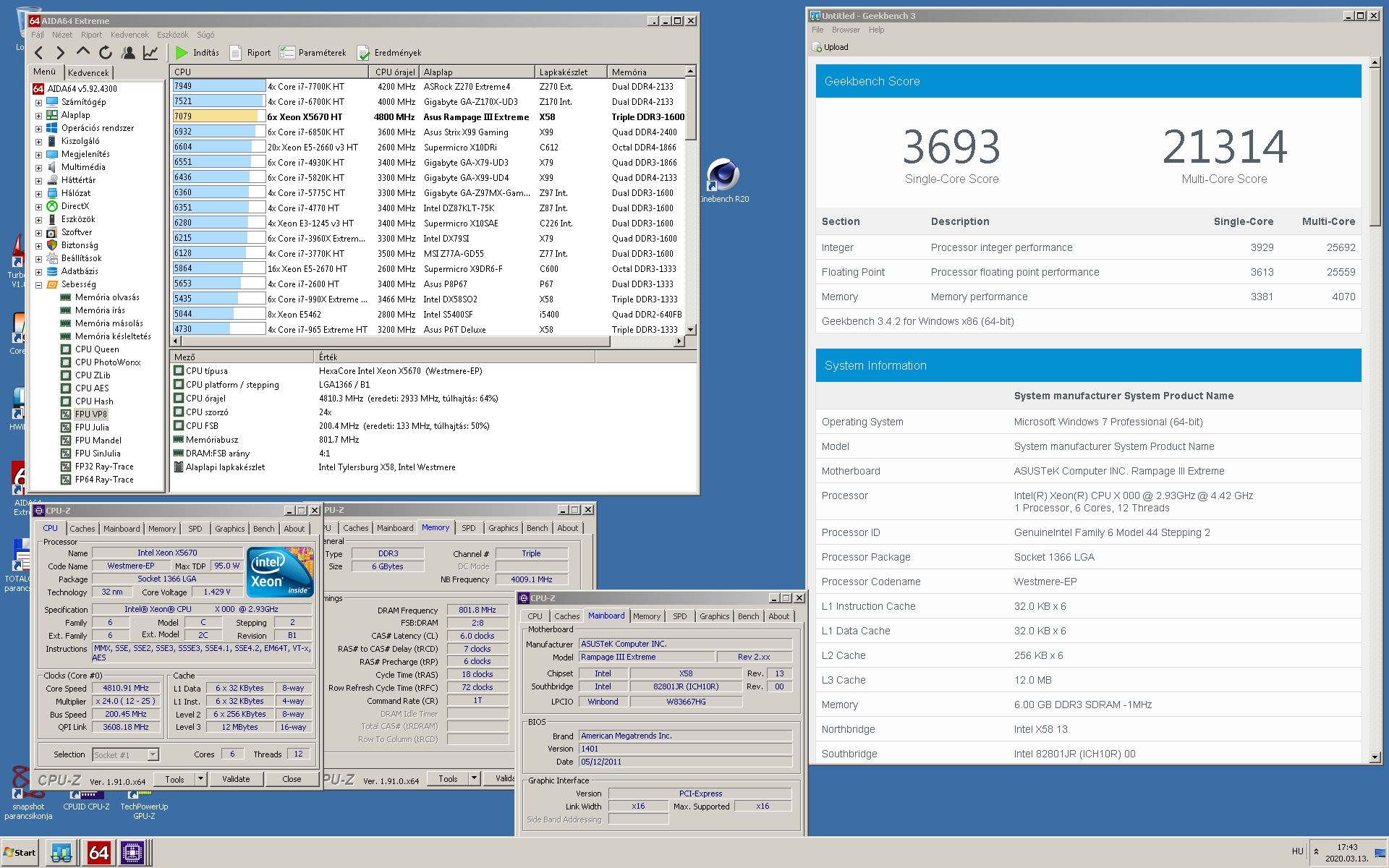The height and width of the screenshot is (868, 1389).
Task: Select CPU Queen benchmark in tree
Action: tap(97, 349)
